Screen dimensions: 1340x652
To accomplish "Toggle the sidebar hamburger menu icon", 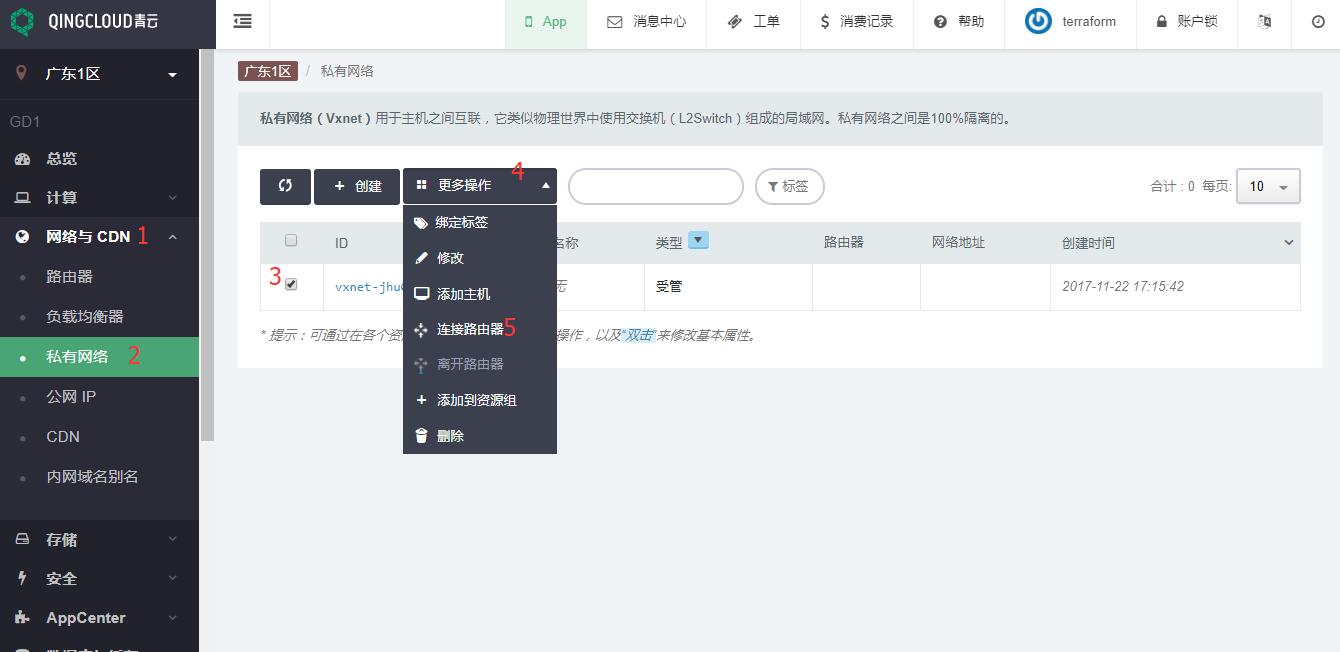I will [x=242, y=21].
